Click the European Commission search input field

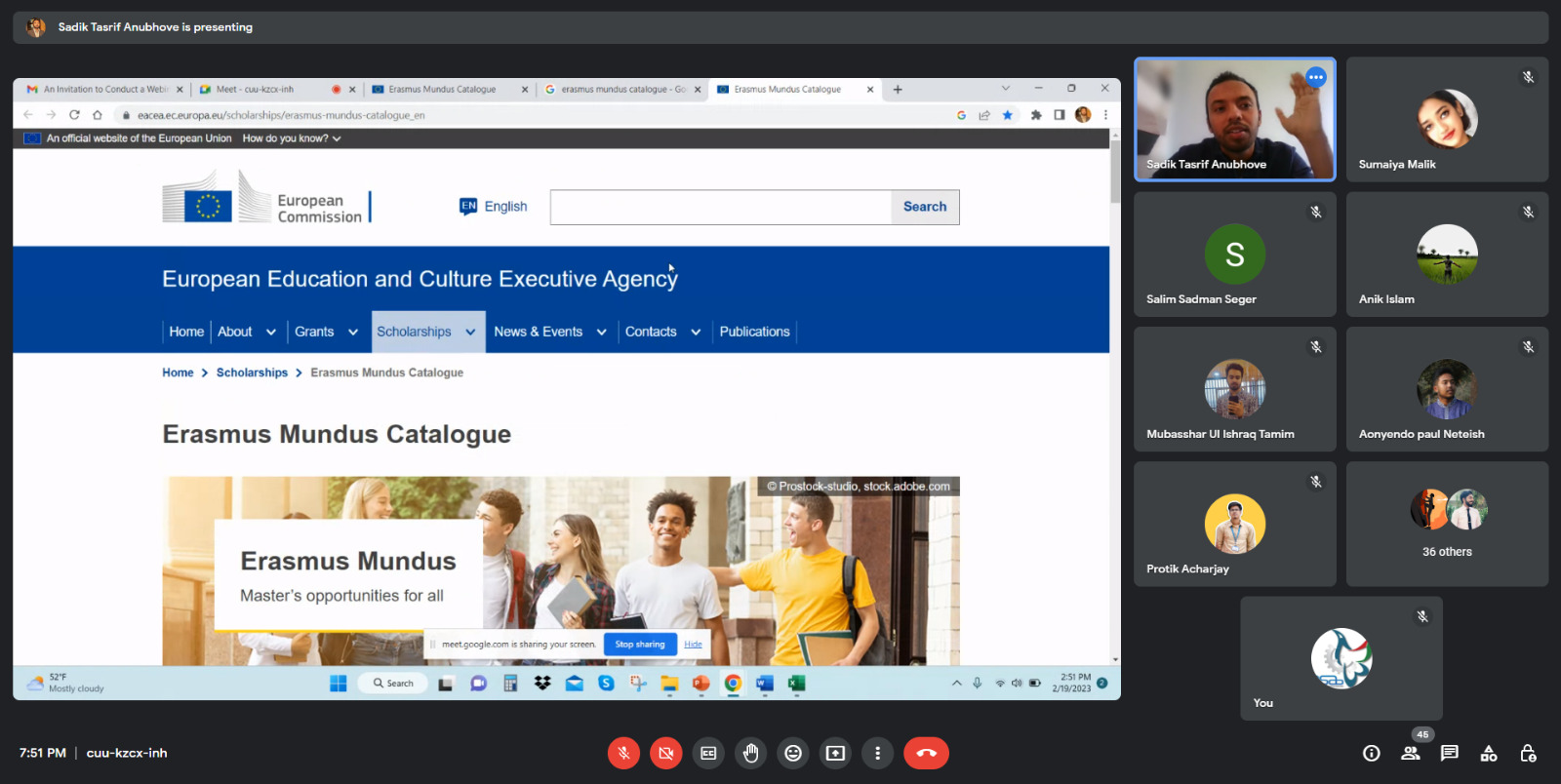[x=720, y=207]
